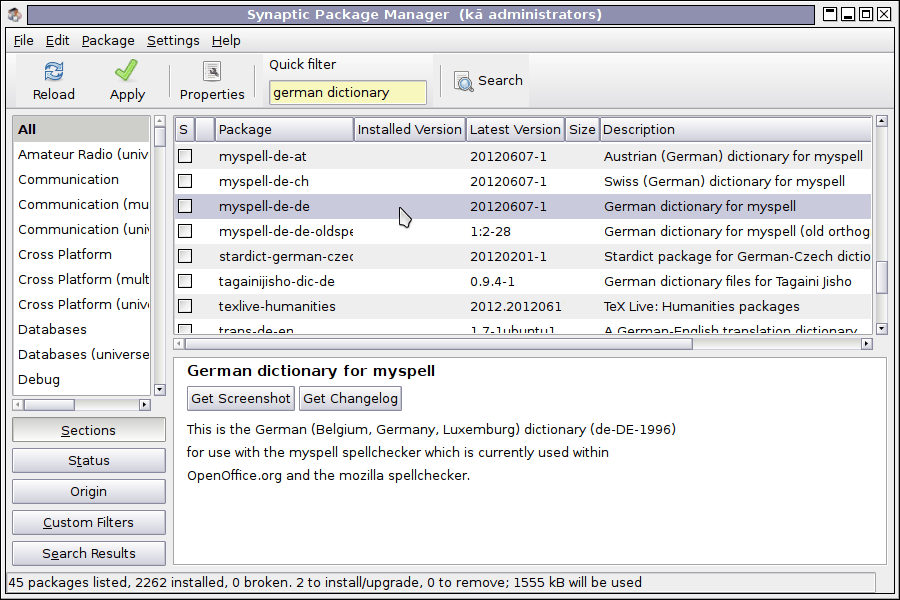Click the sections list horizontal scrollbar thumb
Screen dimensions: 900x600
pyautogui.click(x=49, y=405)
